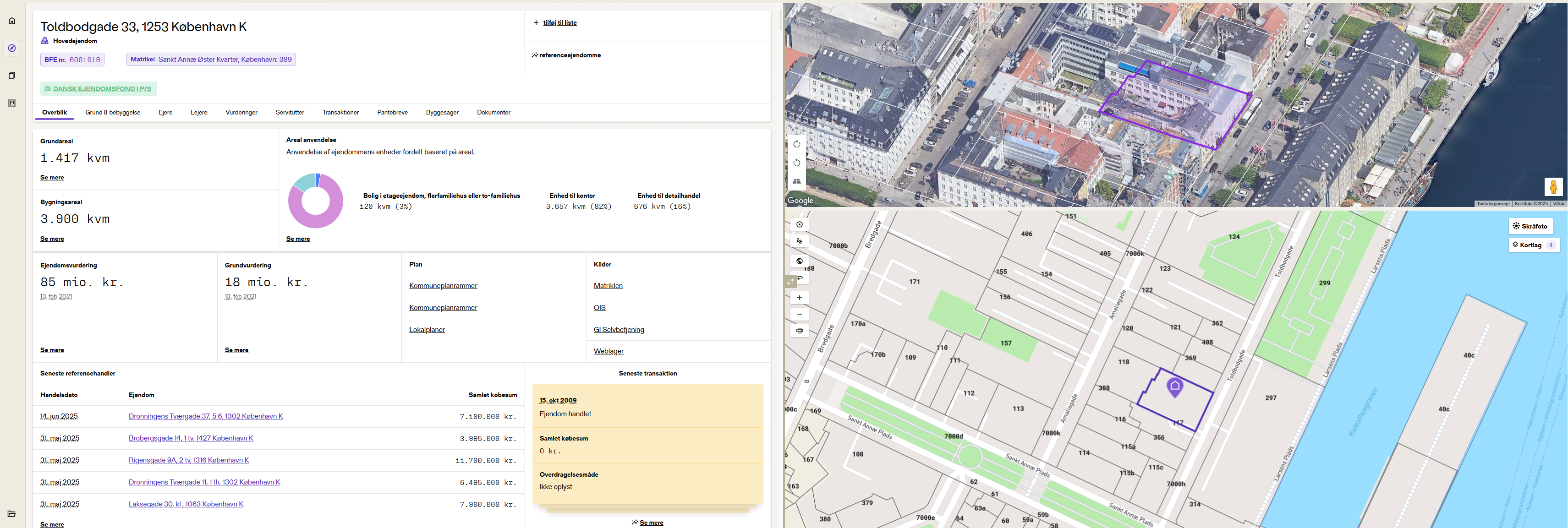Click the tilføj til liste link

(559, 22)
